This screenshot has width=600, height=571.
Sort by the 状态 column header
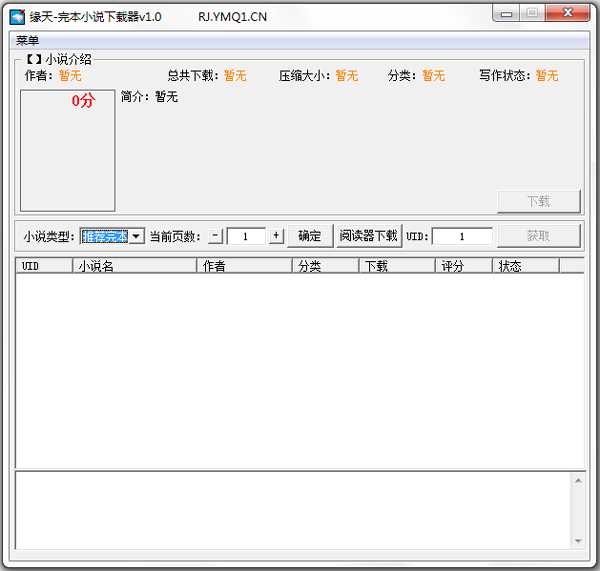click(526, 266)
